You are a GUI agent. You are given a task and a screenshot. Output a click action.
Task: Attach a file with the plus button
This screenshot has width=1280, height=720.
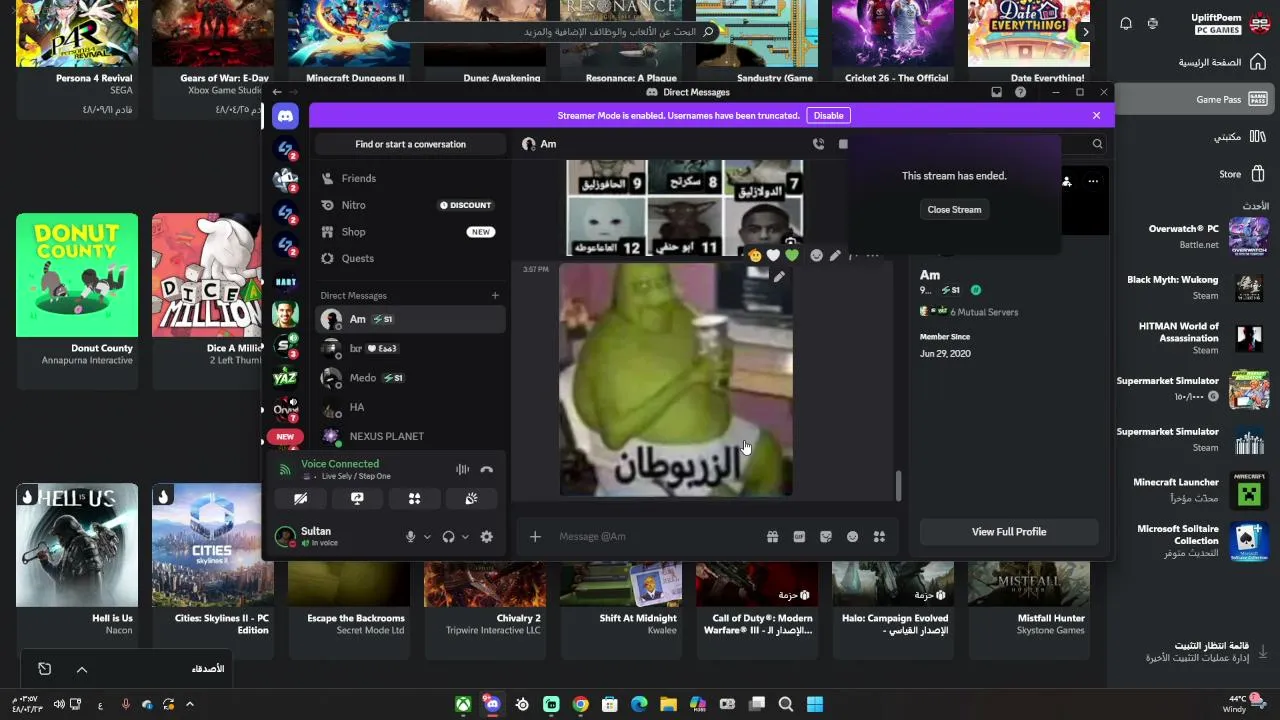(535, 537)
